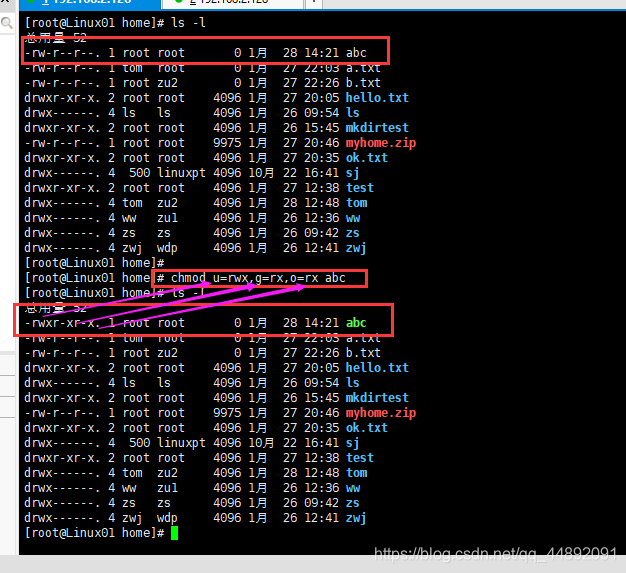Viewport: 626px width, 573px height.
Task: Click blue sj directory name in second listing
Action: pos(353,443)
